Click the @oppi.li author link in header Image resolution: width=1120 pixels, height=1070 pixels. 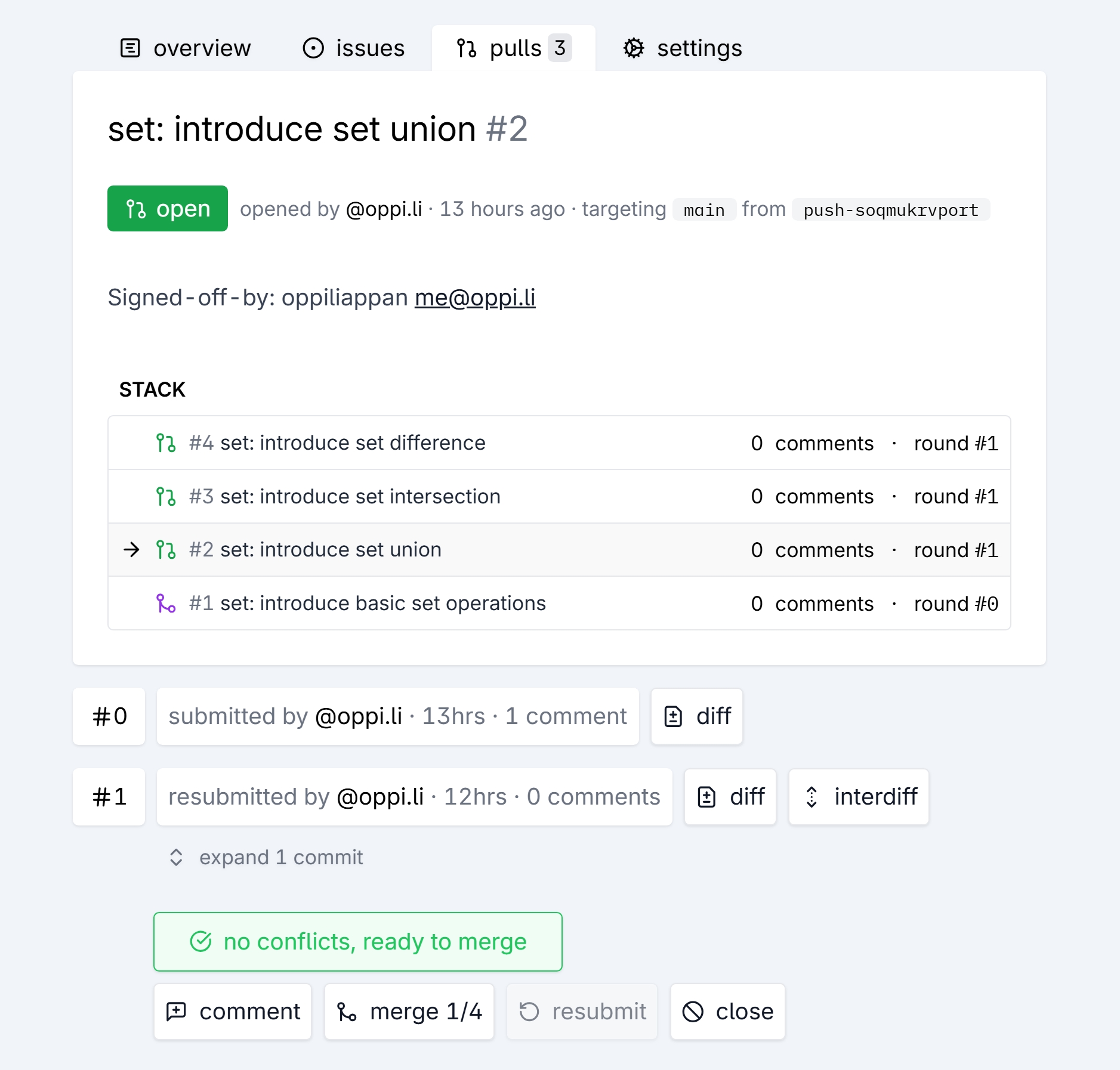click(384, 209)
